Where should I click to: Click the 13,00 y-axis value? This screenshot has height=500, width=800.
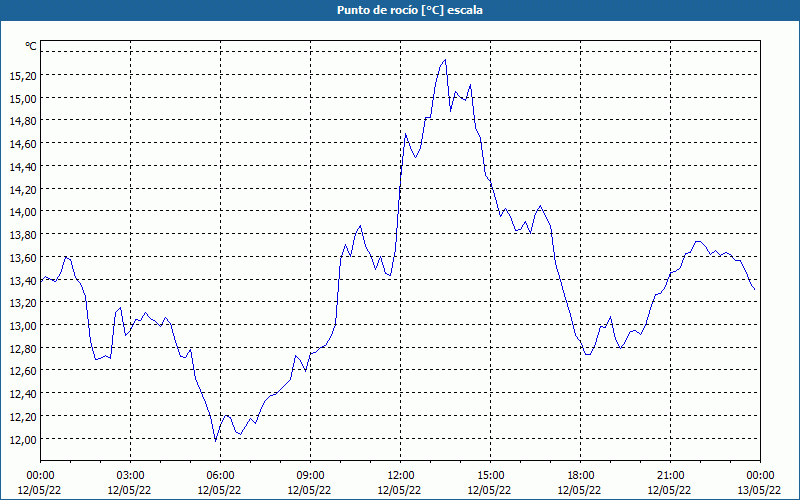tap(23, 326)
